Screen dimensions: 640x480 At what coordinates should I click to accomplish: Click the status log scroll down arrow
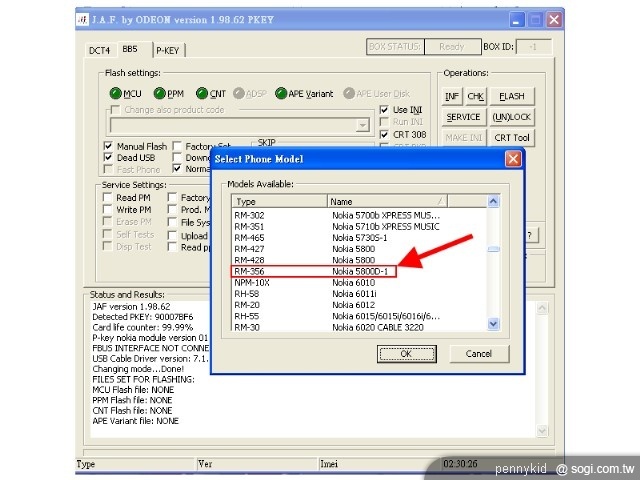(x=542, y=431)
